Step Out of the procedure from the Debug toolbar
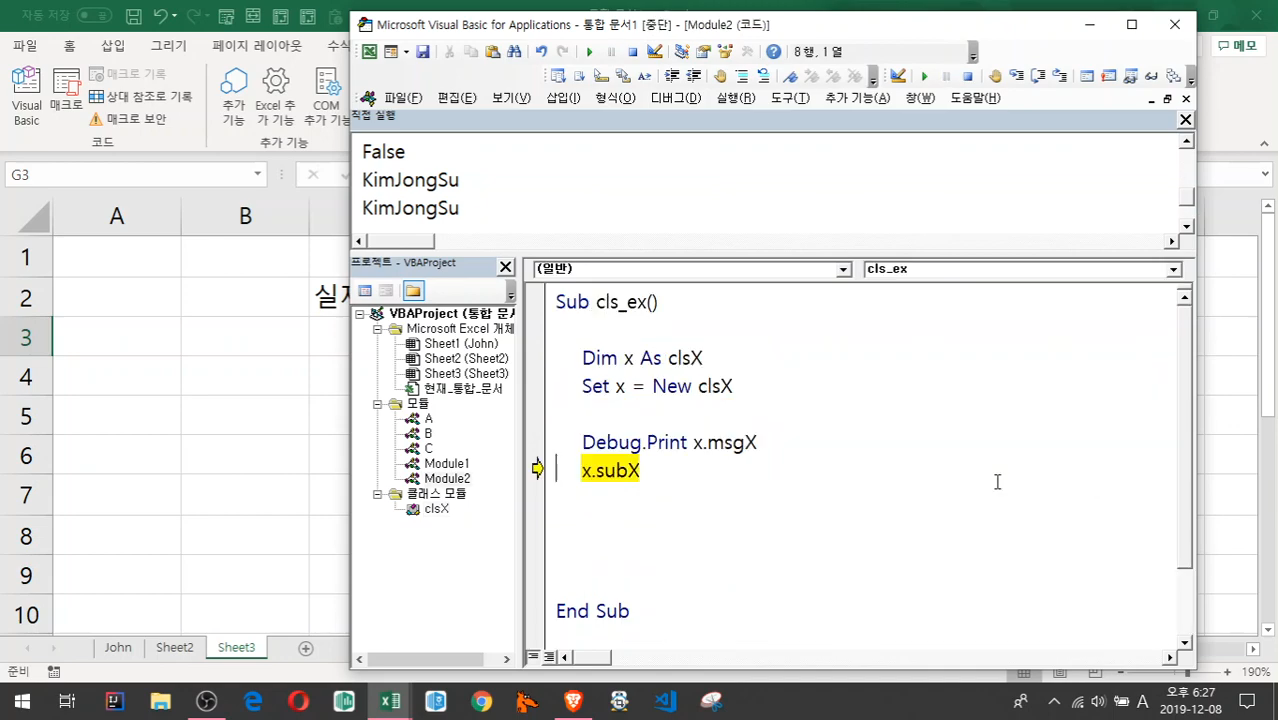The height and width of the screenshot is (720, 1278). point(1060,76)
